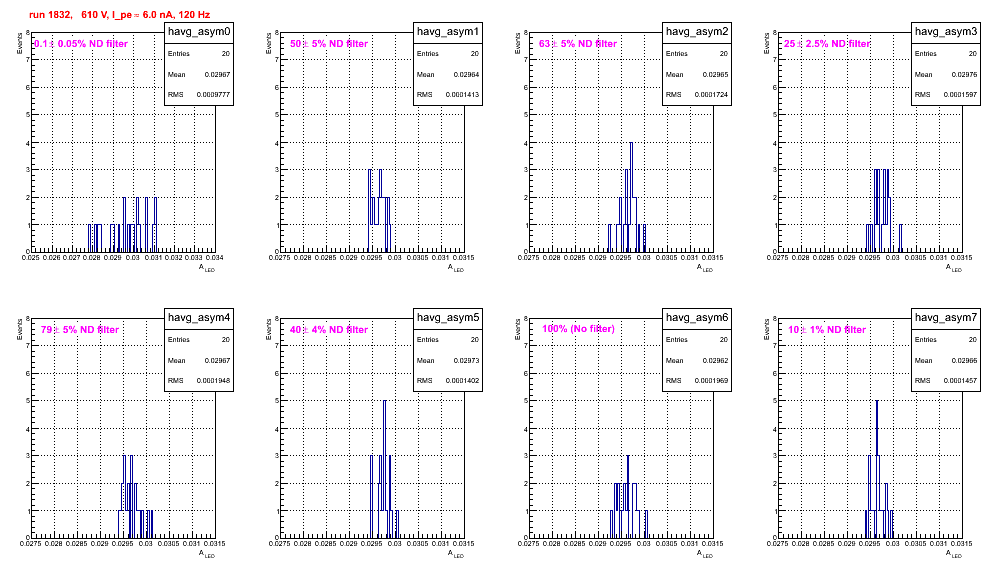
Task: Click RMS value 0.0001457 in havg_asym7
Action: [x=960, y=381]
